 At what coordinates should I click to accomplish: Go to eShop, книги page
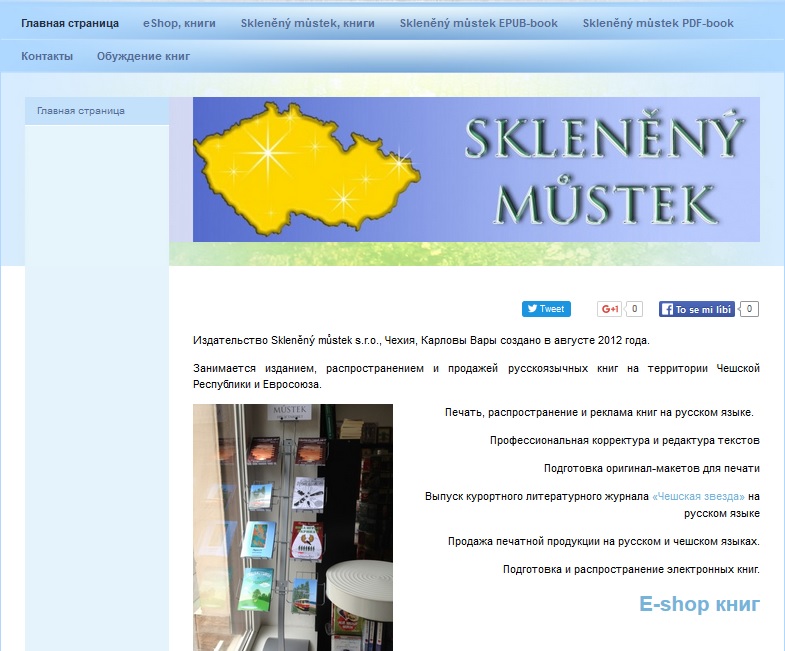tap(179, 24)
